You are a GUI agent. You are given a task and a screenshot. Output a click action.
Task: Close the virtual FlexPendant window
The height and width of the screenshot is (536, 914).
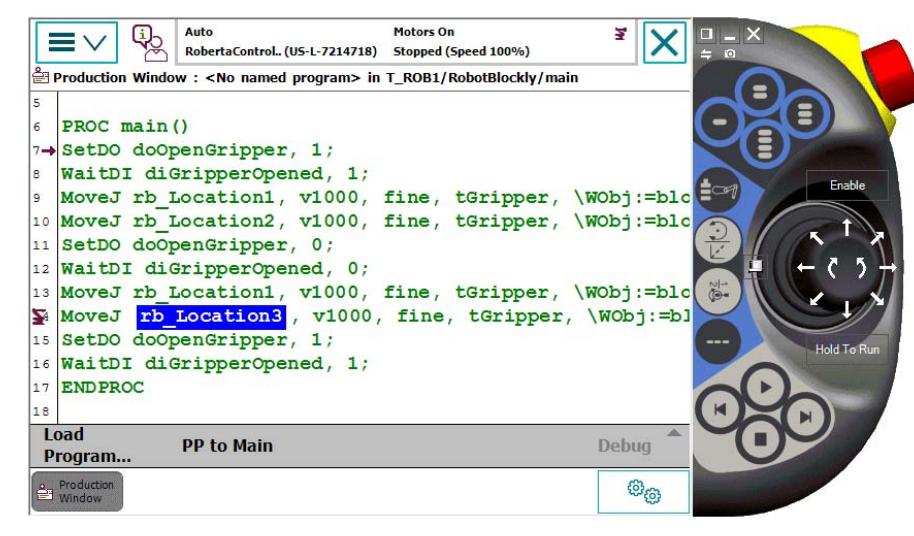(x=753, y=34)
